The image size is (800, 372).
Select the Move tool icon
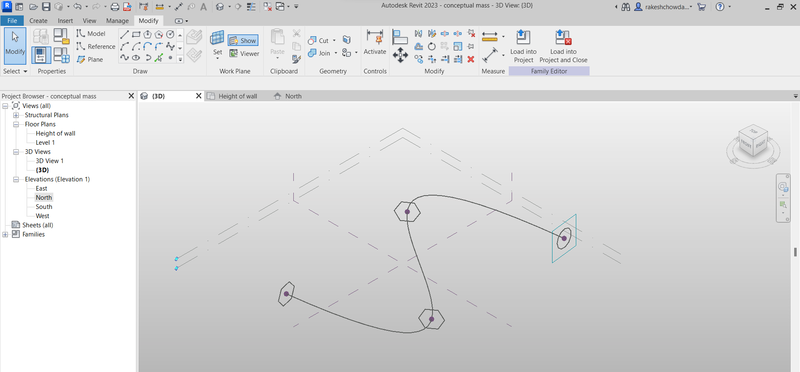tap(400, 55)
